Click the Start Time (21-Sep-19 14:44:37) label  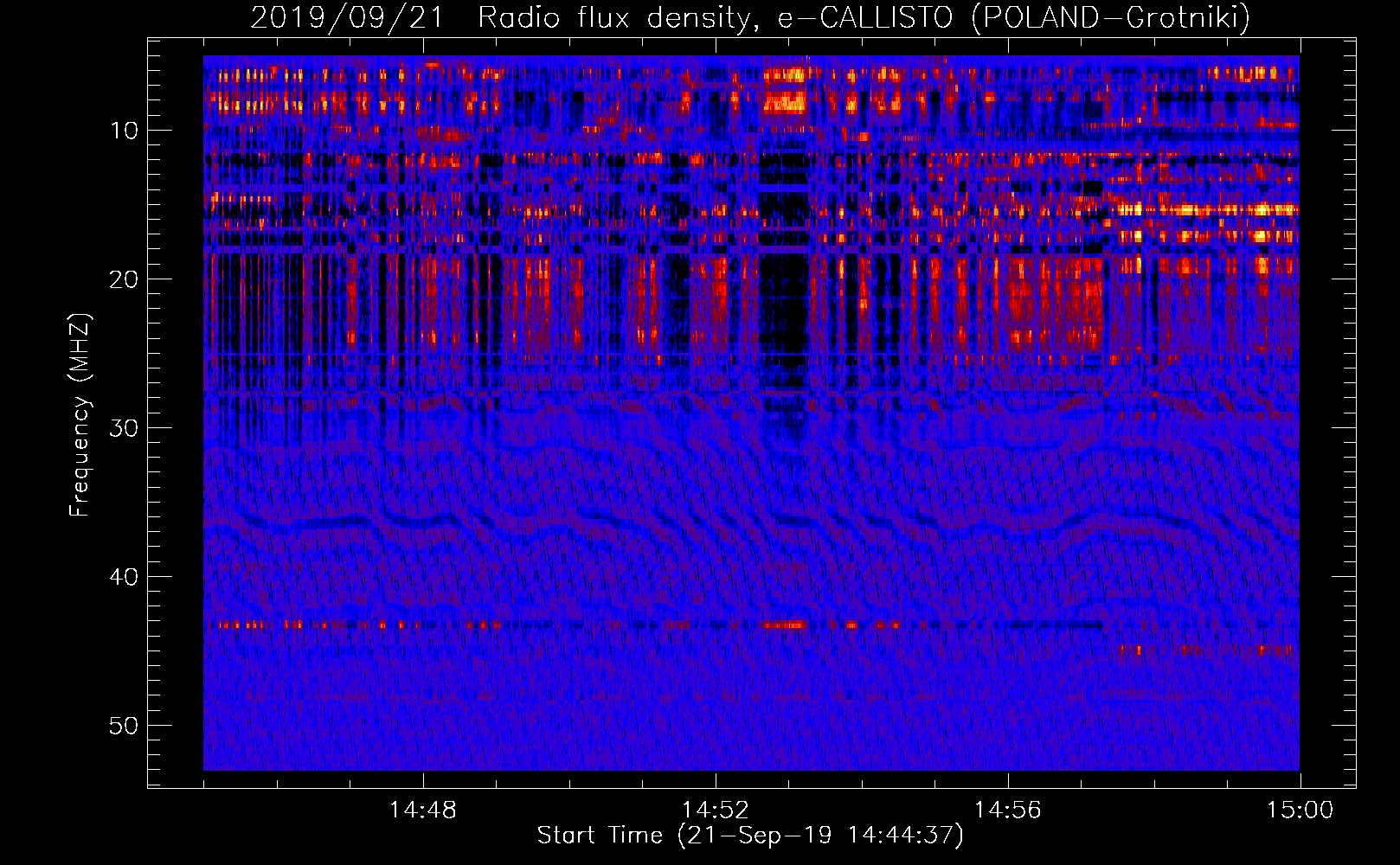tap(750, 836)
